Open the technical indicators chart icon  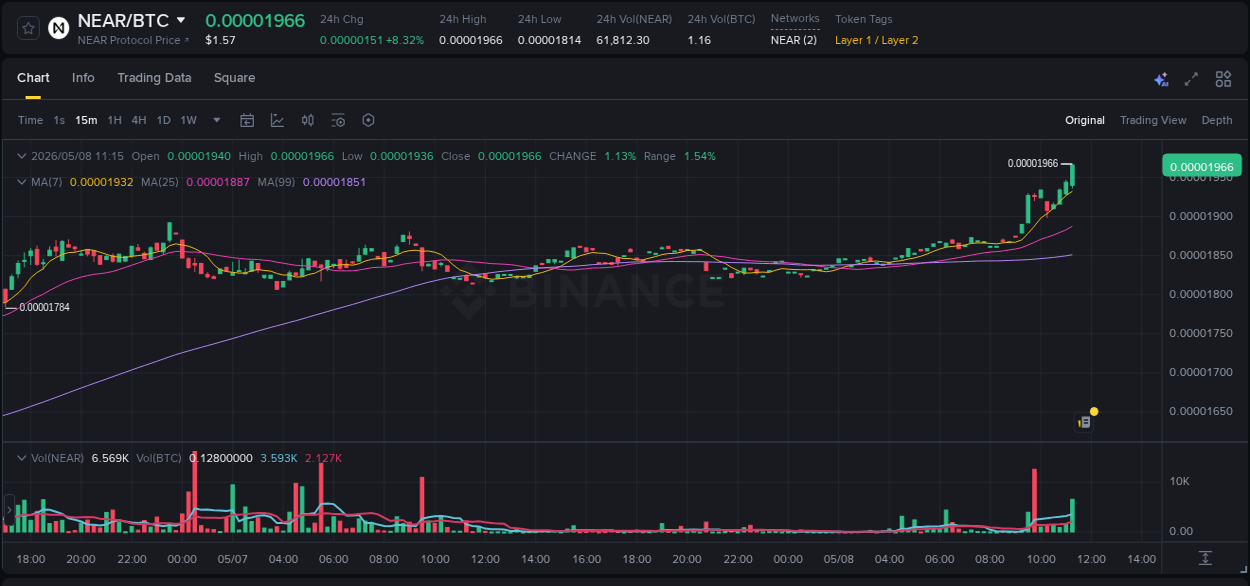[x=277, y=120]
